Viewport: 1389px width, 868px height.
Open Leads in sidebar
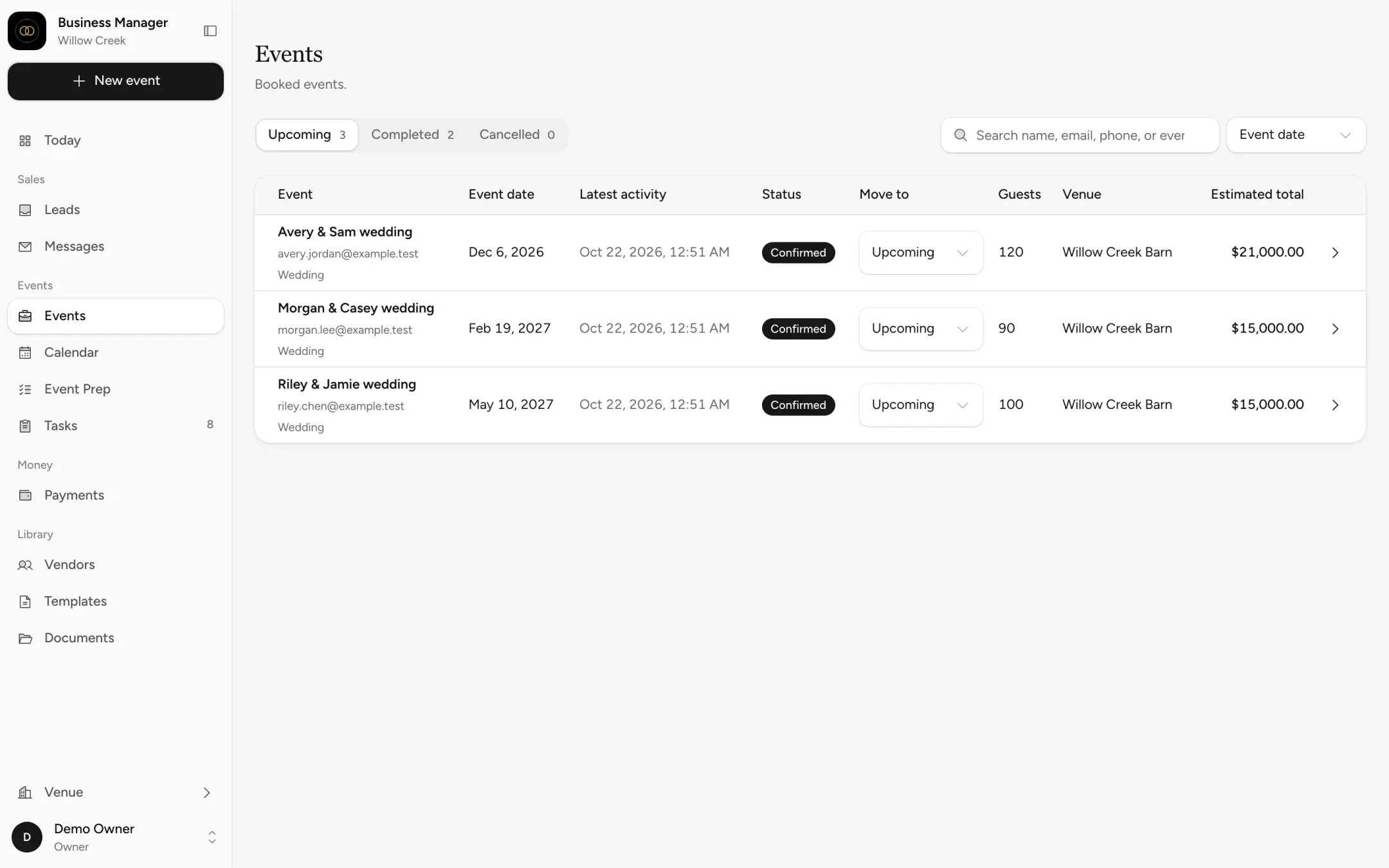(x=116, y=210)
